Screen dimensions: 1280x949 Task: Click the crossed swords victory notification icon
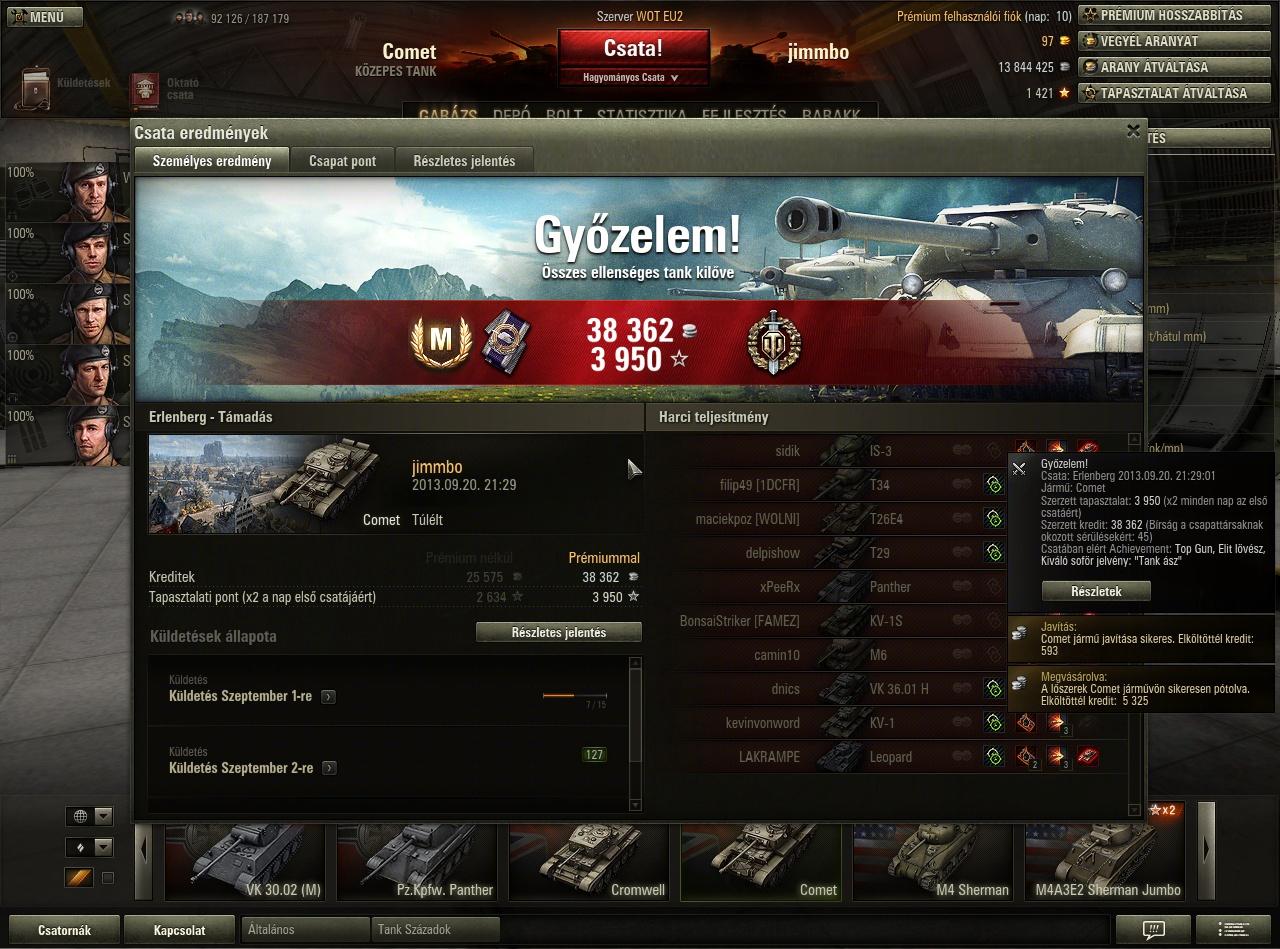(1019, 468)
